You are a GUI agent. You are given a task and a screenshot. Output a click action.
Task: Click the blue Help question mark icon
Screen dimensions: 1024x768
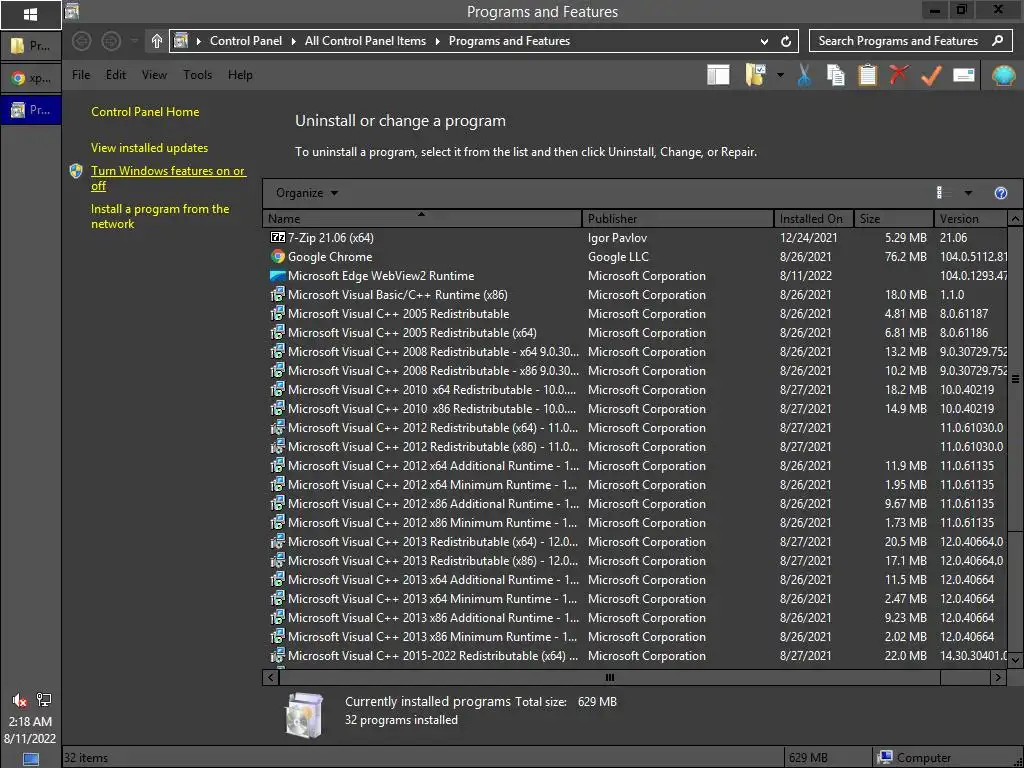(x=1000, y=193)
